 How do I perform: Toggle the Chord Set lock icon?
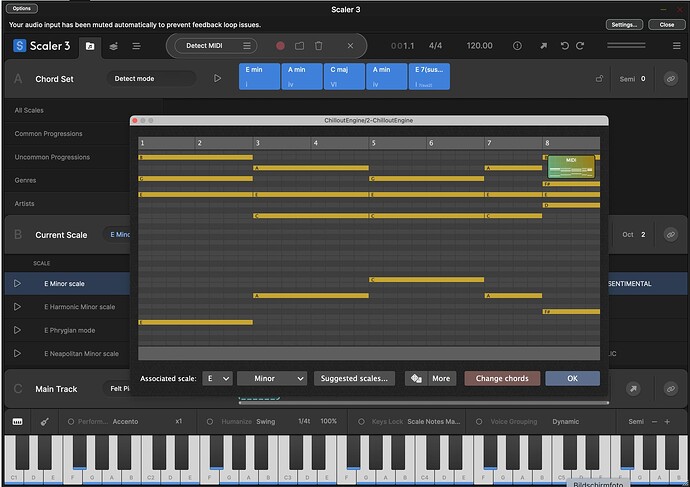point(599,79)
